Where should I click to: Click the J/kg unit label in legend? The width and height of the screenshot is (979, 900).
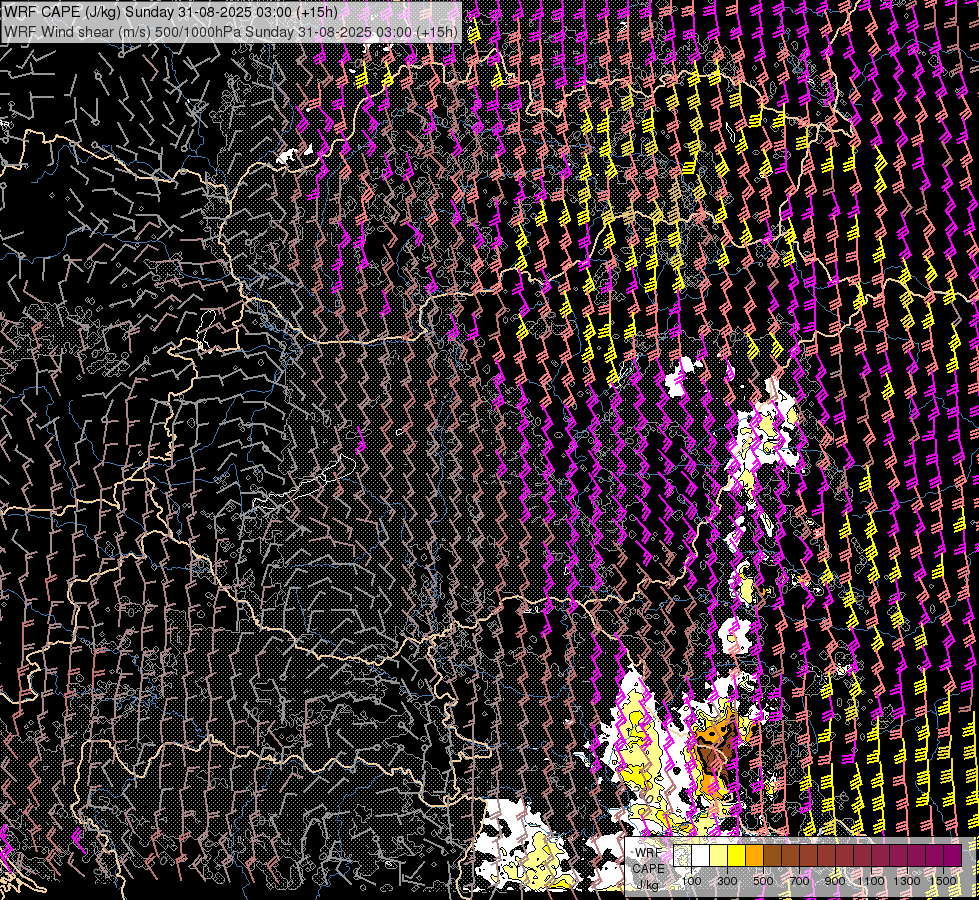(647, 884)
